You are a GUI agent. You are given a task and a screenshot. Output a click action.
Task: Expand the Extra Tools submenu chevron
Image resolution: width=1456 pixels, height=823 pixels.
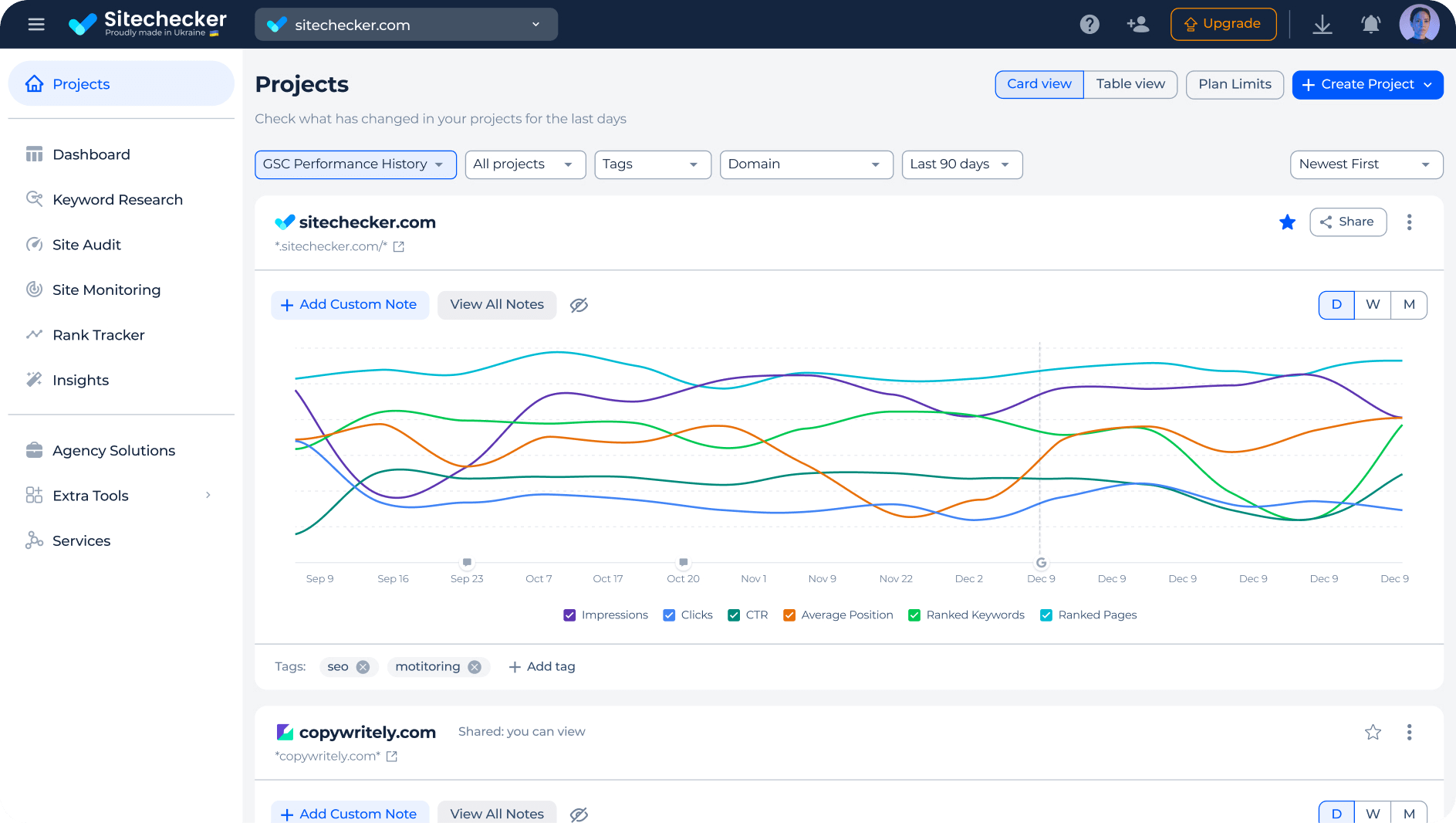click(x=208, y=495)
